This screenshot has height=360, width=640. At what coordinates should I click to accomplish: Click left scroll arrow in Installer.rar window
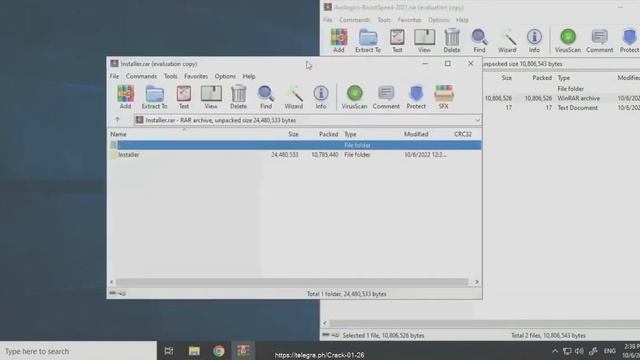(x=112, y=282)
